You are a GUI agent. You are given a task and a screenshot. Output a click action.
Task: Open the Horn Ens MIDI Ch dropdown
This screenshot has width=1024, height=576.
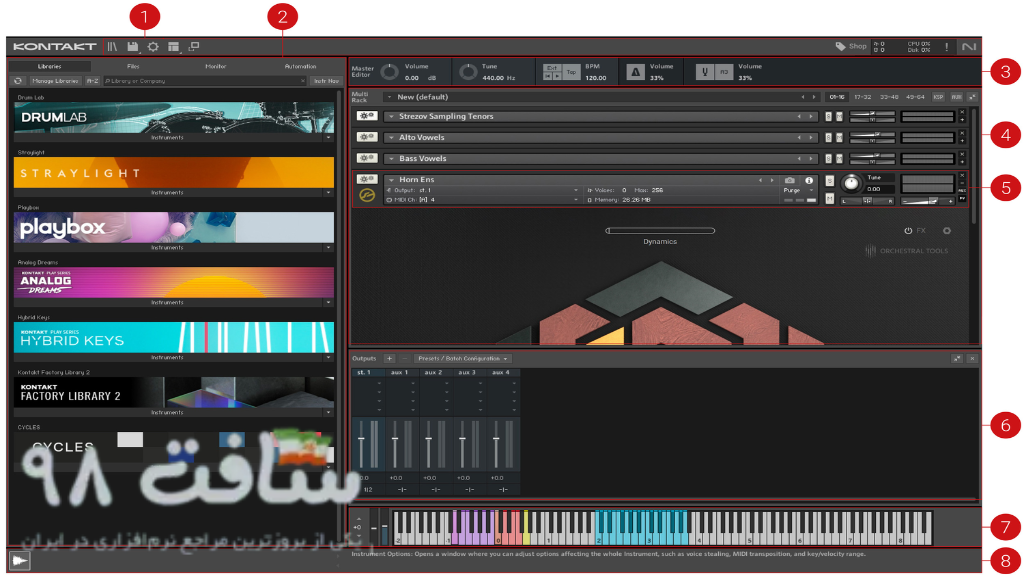pyautogui.click(x=483, y=200)
